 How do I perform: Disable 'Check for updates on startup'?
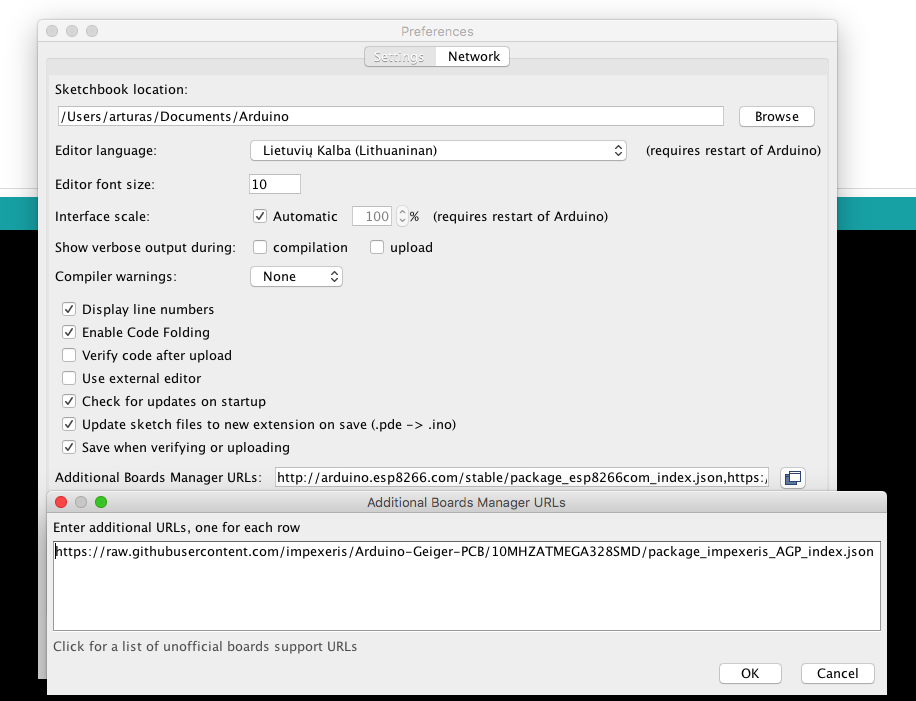[68, 401]
